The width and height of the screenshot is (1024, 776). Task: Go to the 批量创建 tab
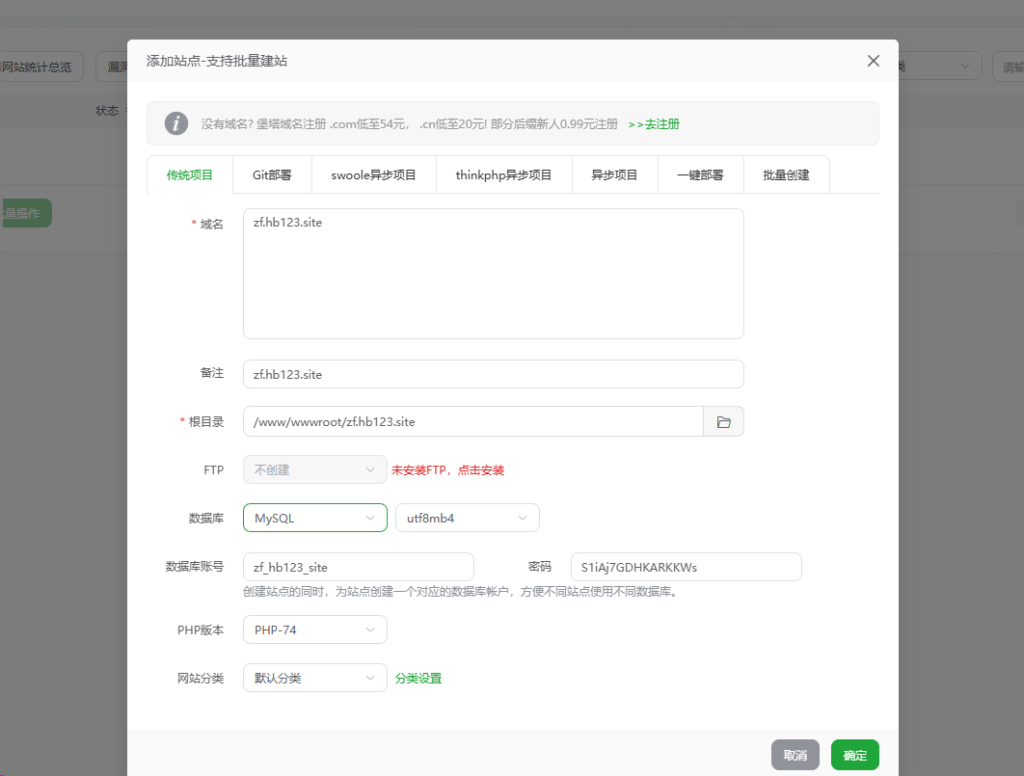(x=786, y=175)
